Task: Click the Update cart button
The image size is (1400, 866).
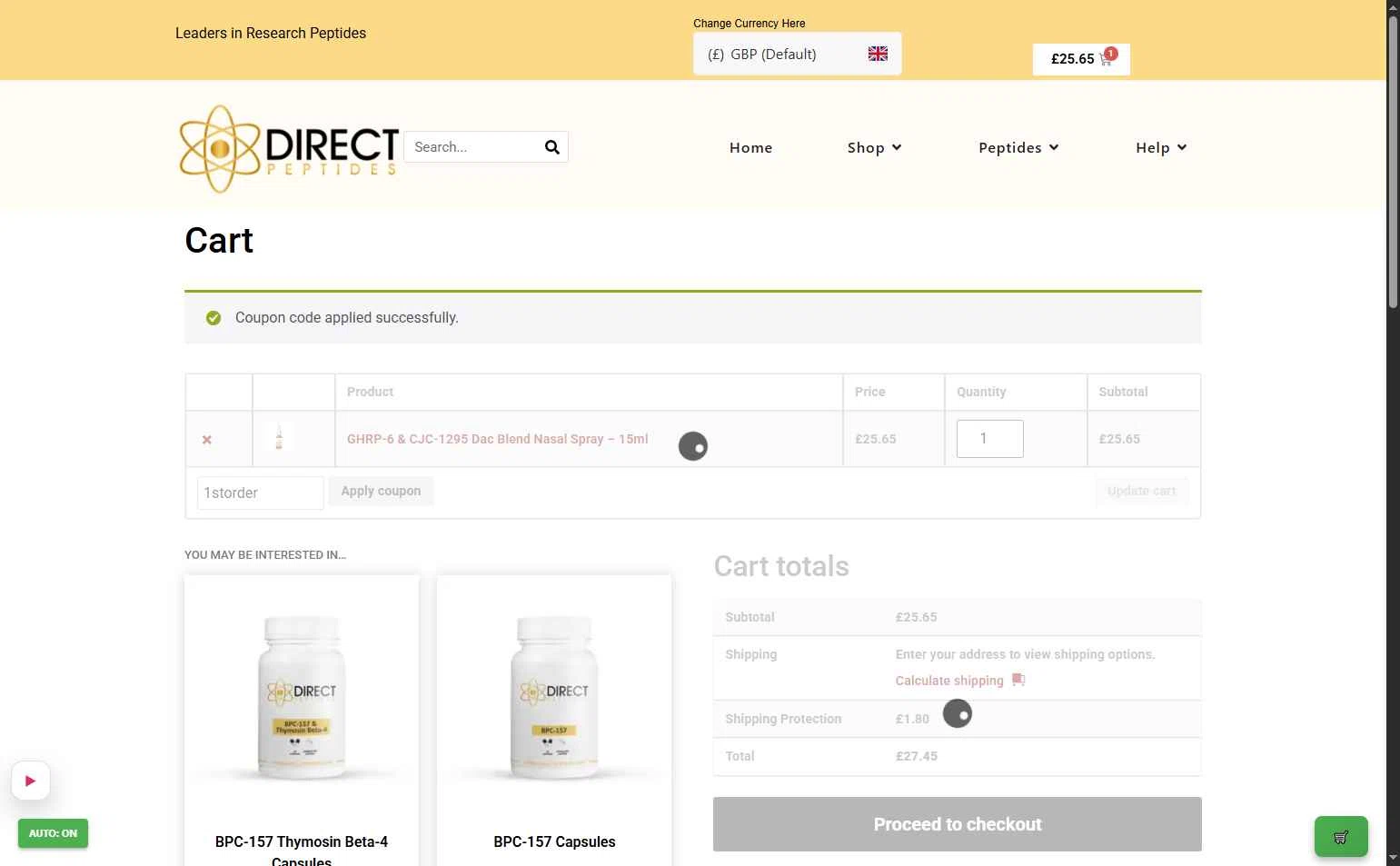Action: click(x=1141, y=491)
